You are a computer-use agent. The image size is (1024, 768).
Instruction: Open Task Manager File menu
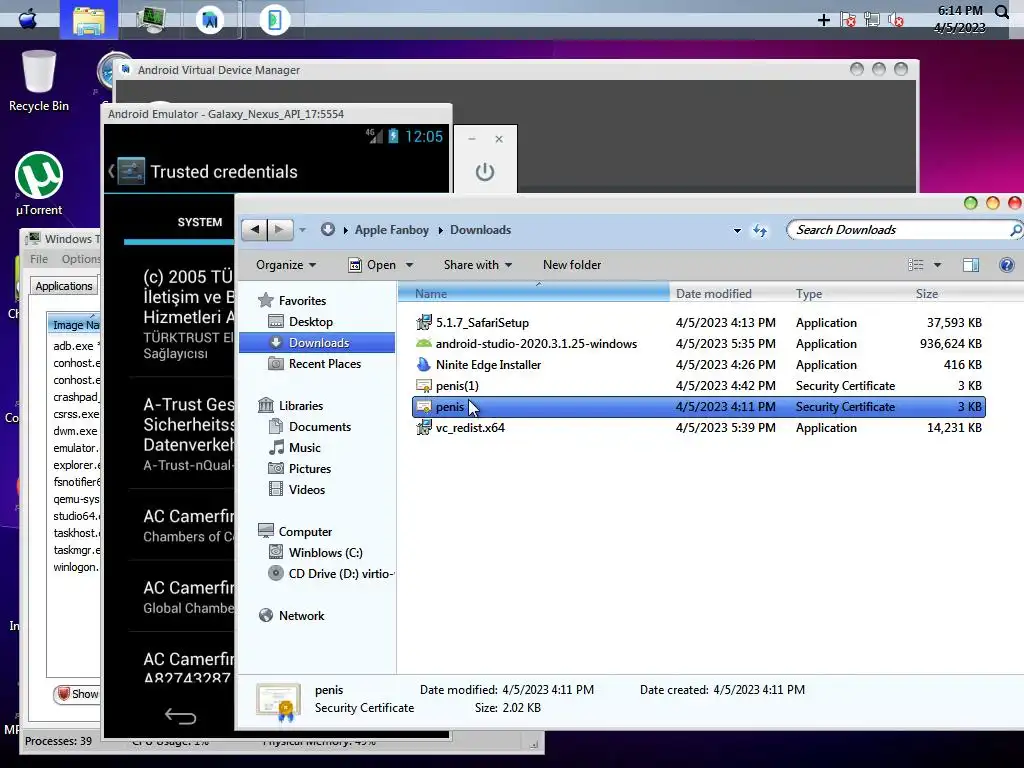coord(39,259)
